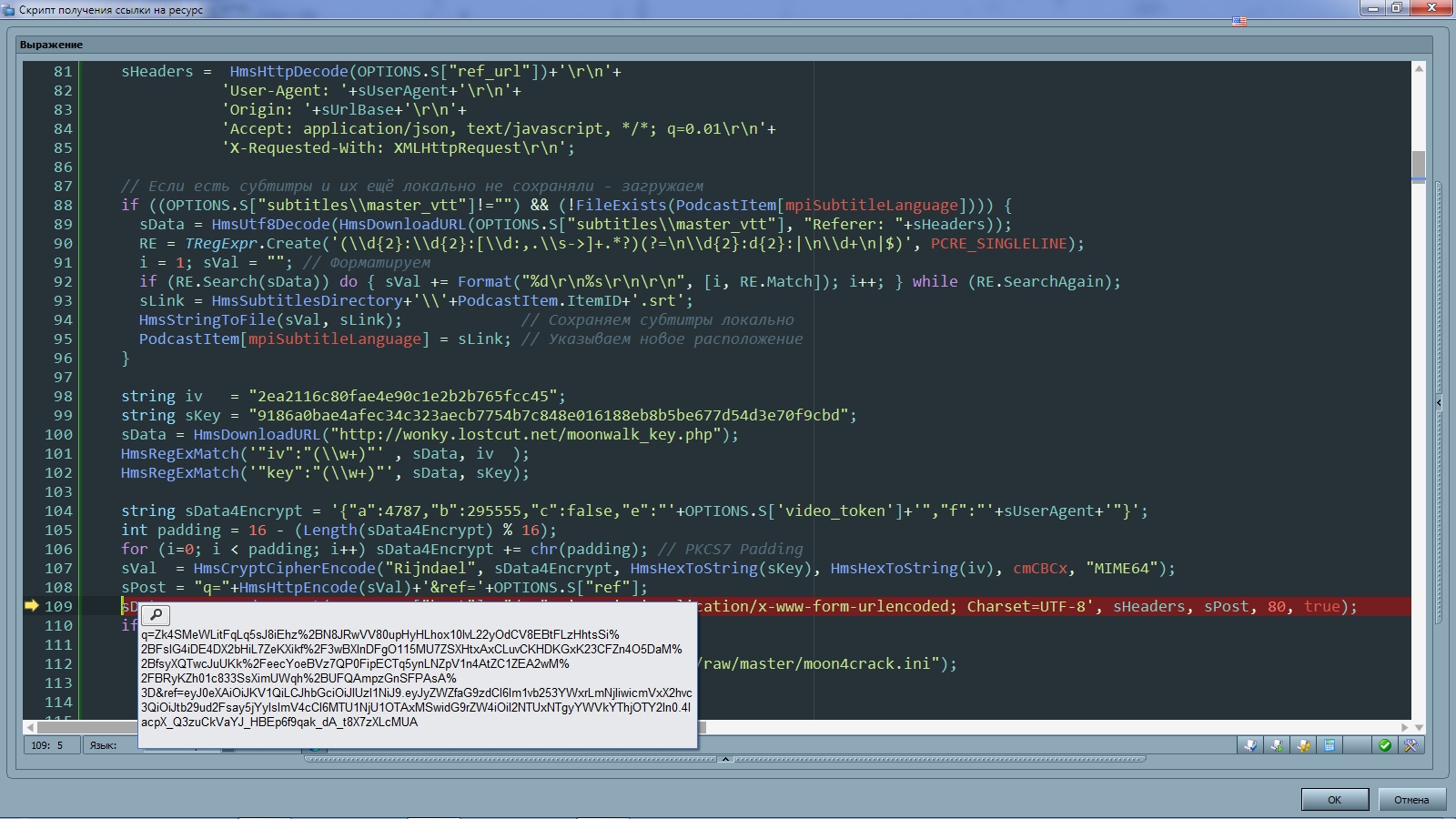
Task: Click the script syntax check icon
Action: 1250,745
